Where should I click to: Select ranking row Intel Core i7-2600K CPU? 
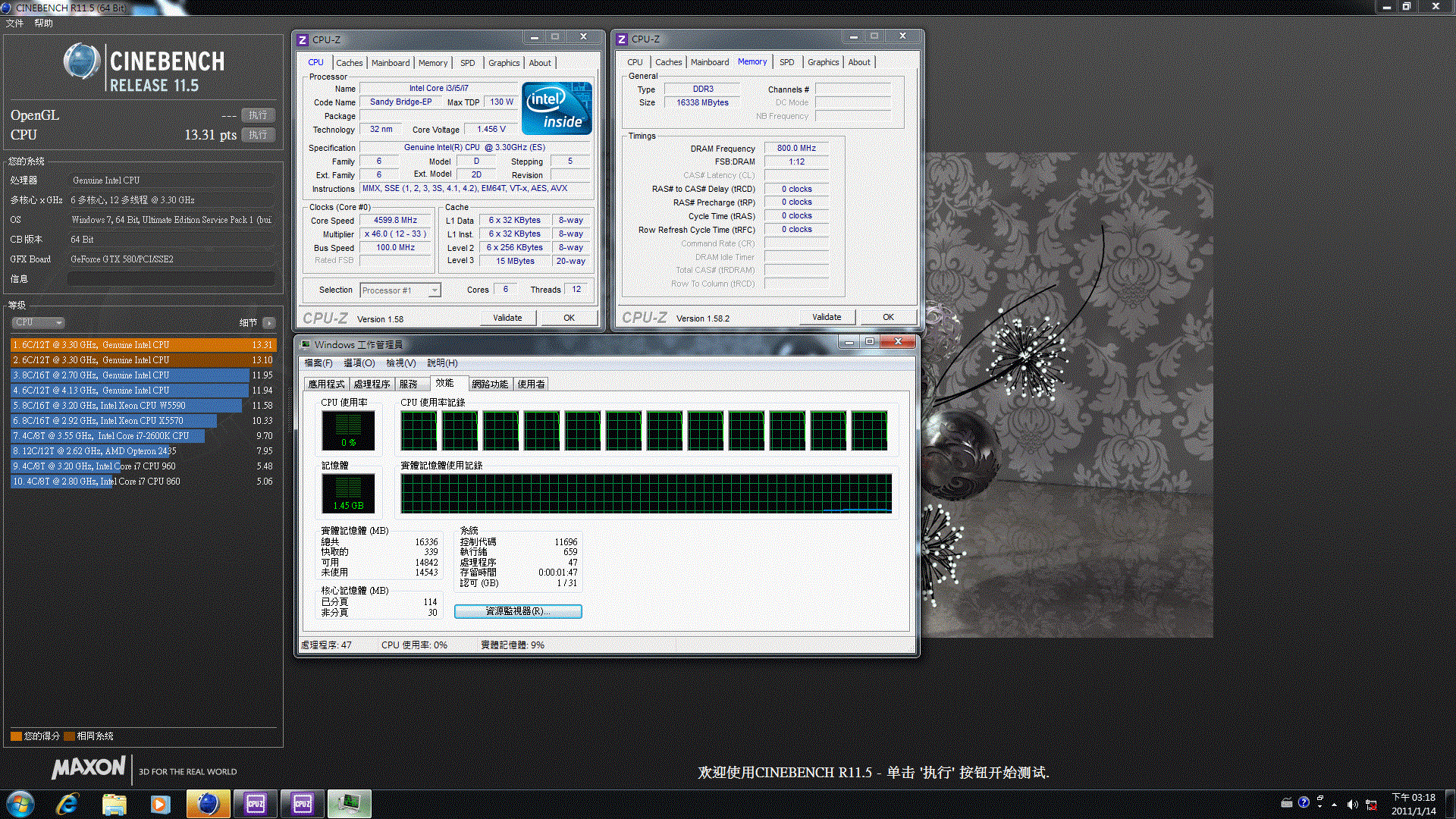(143, 436)
